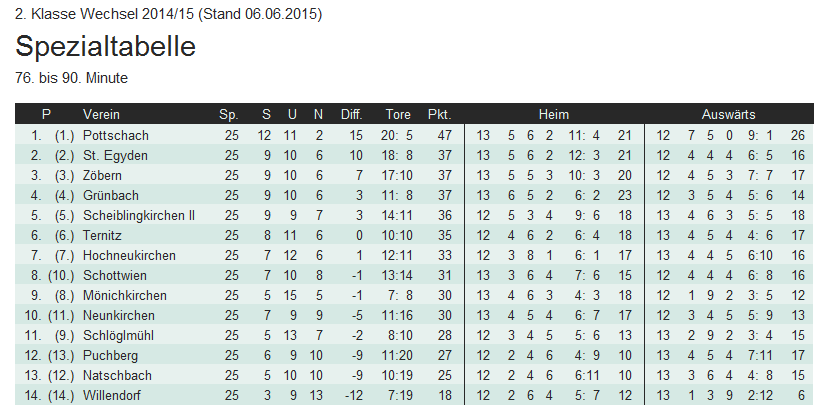The height and width of the screenshot is (412, 828).
Task: Click Mönichkirchen in the table
Action: coord(121,295)
